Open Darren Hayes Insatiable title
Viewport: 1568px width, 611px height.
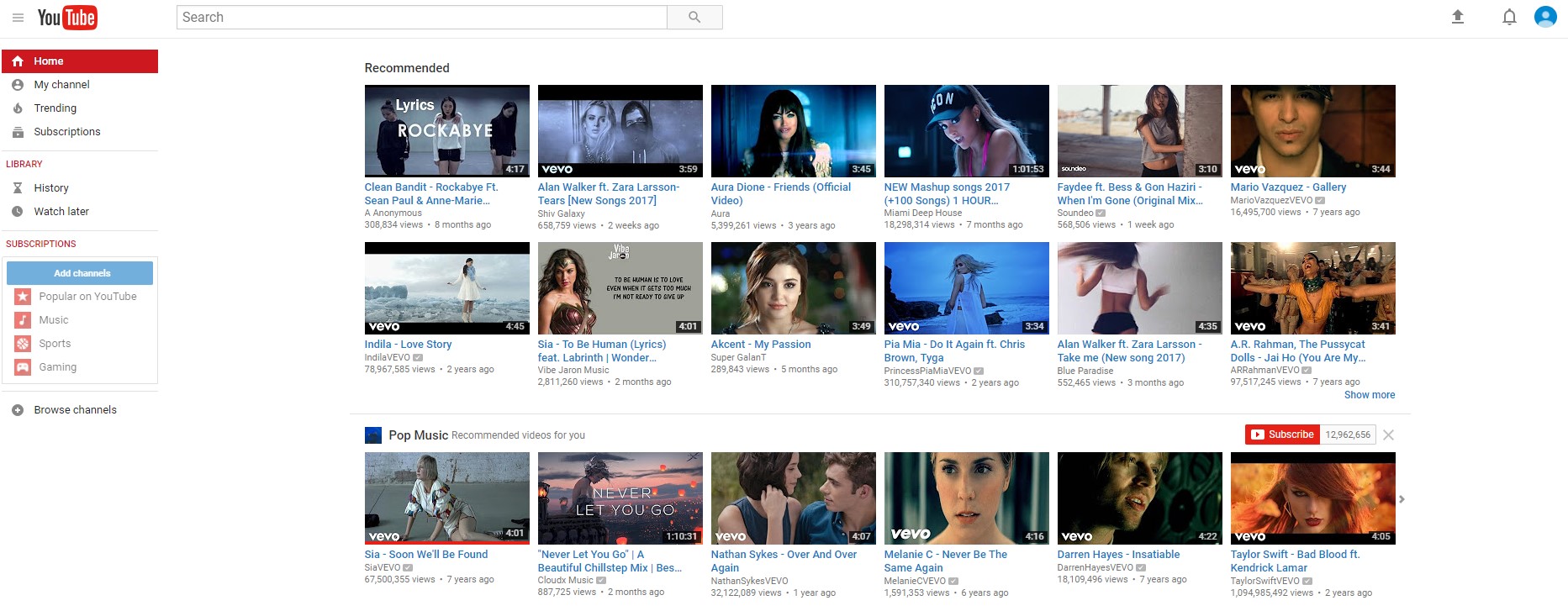pos(1118,555)
